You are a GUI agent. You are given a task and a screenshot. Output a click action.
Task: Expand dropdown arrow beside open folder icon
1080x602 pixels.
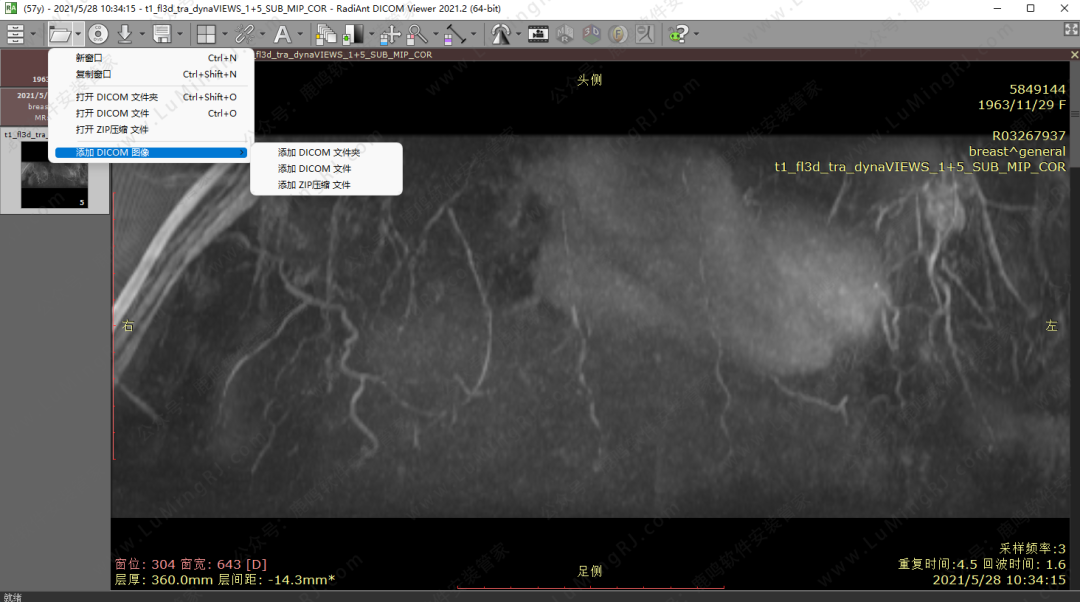coord(78,34)
